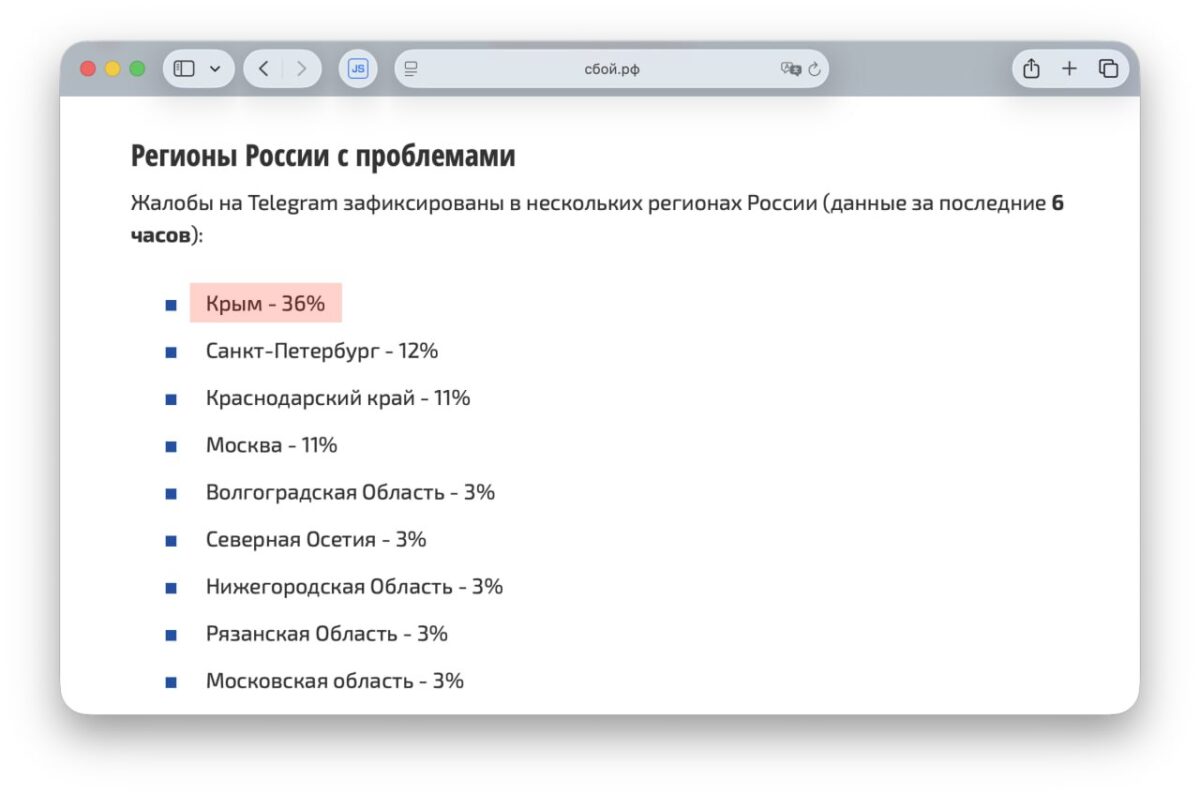Click the blue bullet next to Крым
The width and height of the screenshot is (1200, 794).
tap(169, 302)
